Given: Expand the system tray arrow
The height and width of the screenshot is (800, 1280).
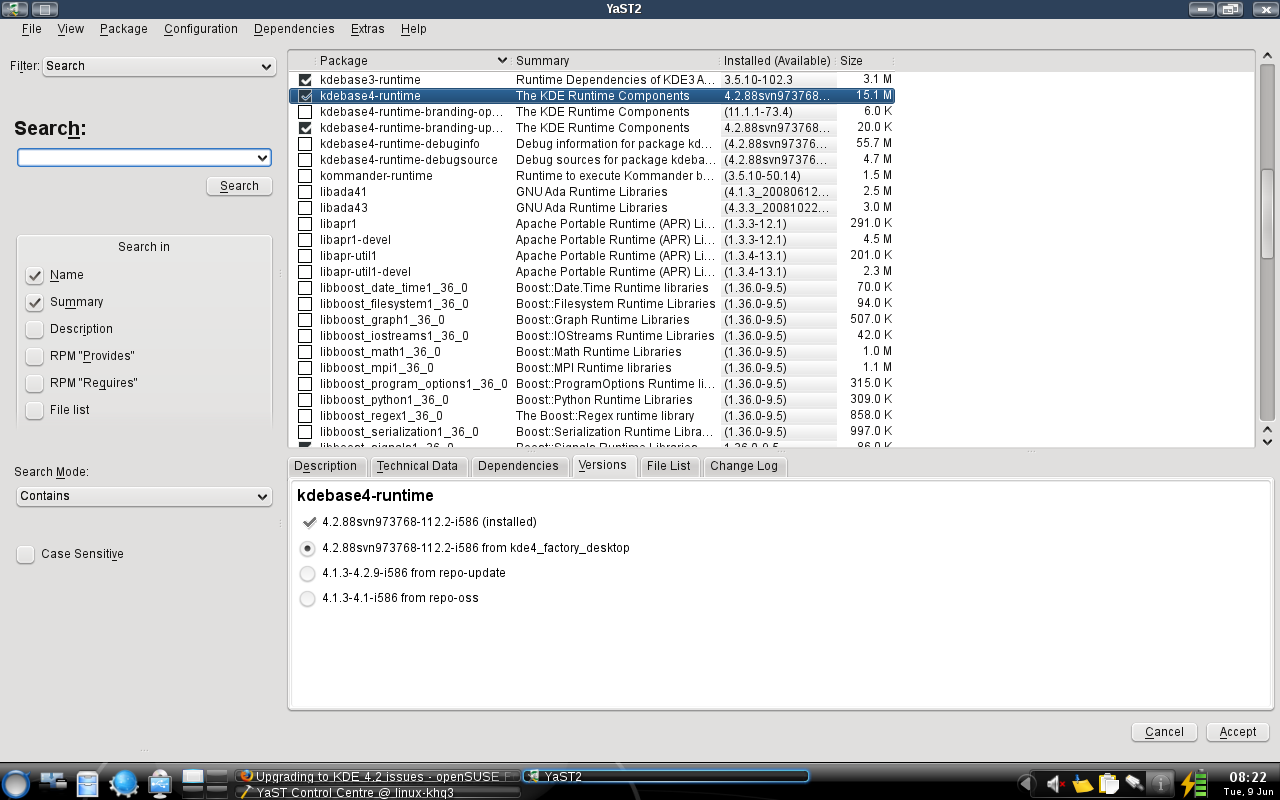Looking at the screenshot, I should coord(1025,784).
